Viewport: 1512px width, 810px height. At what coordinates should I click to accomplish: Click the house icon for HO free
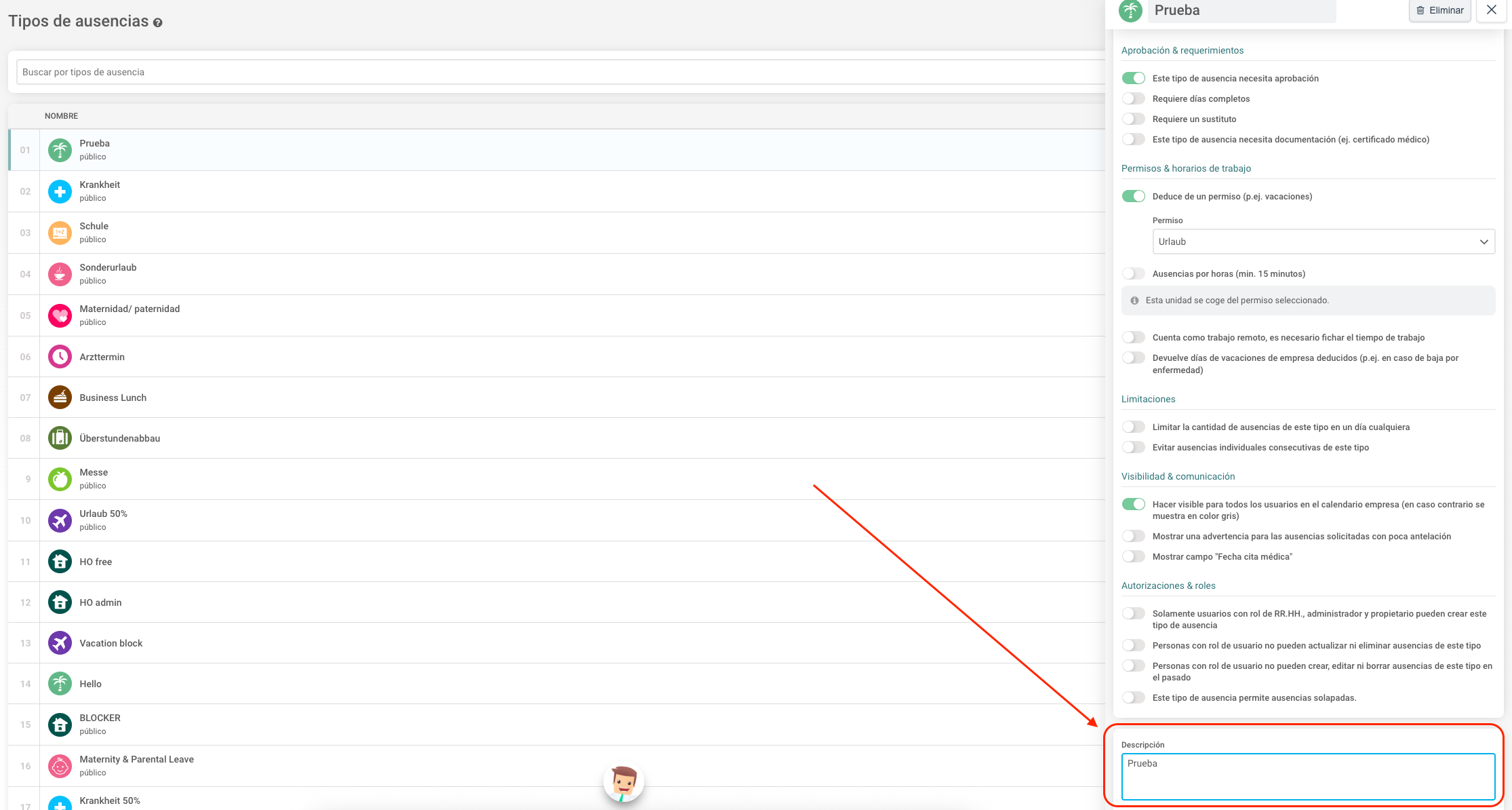(60, 562)
